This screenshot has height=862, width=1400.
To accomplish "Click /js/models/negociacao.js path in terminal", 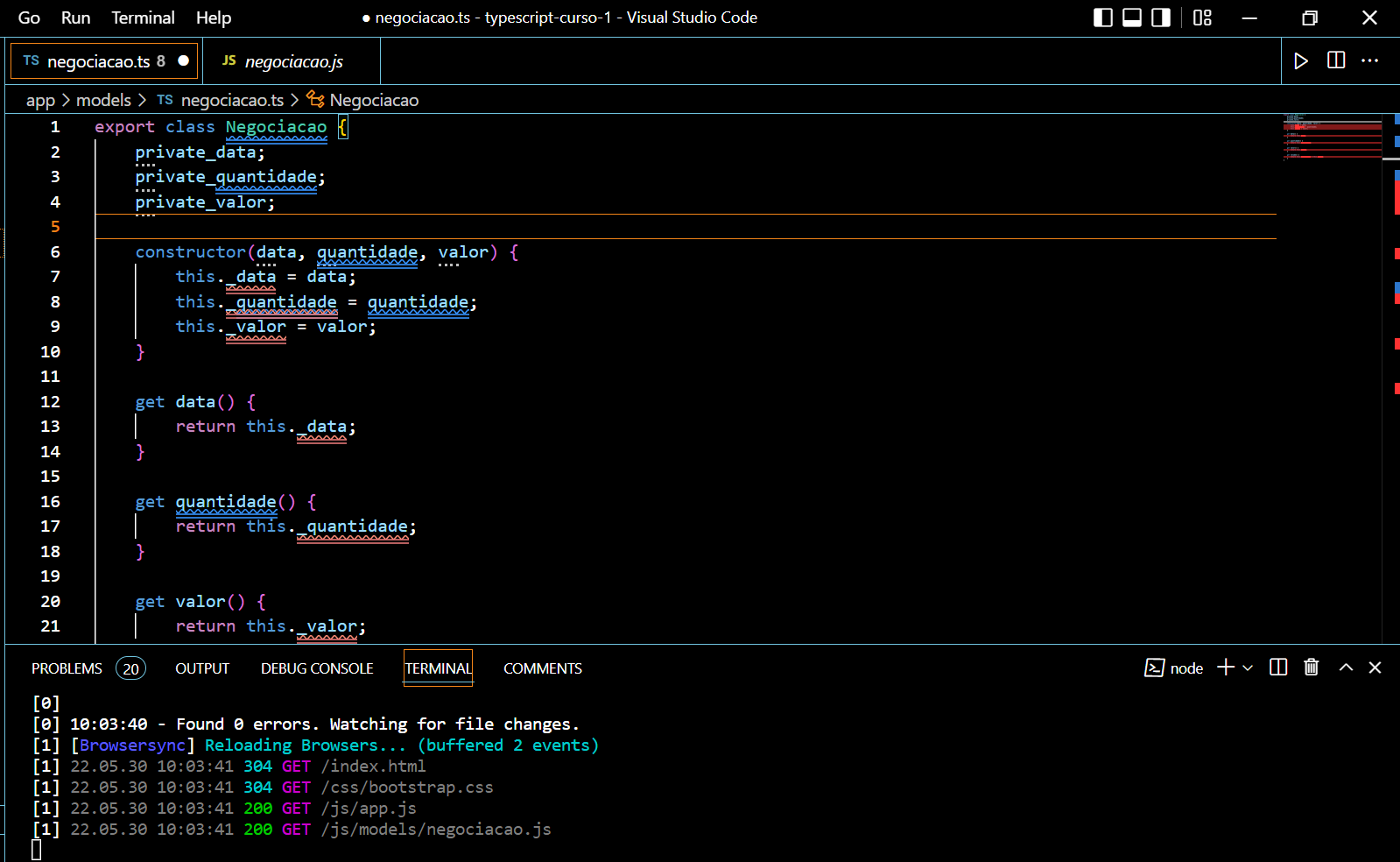I will [x=436, y=830].
